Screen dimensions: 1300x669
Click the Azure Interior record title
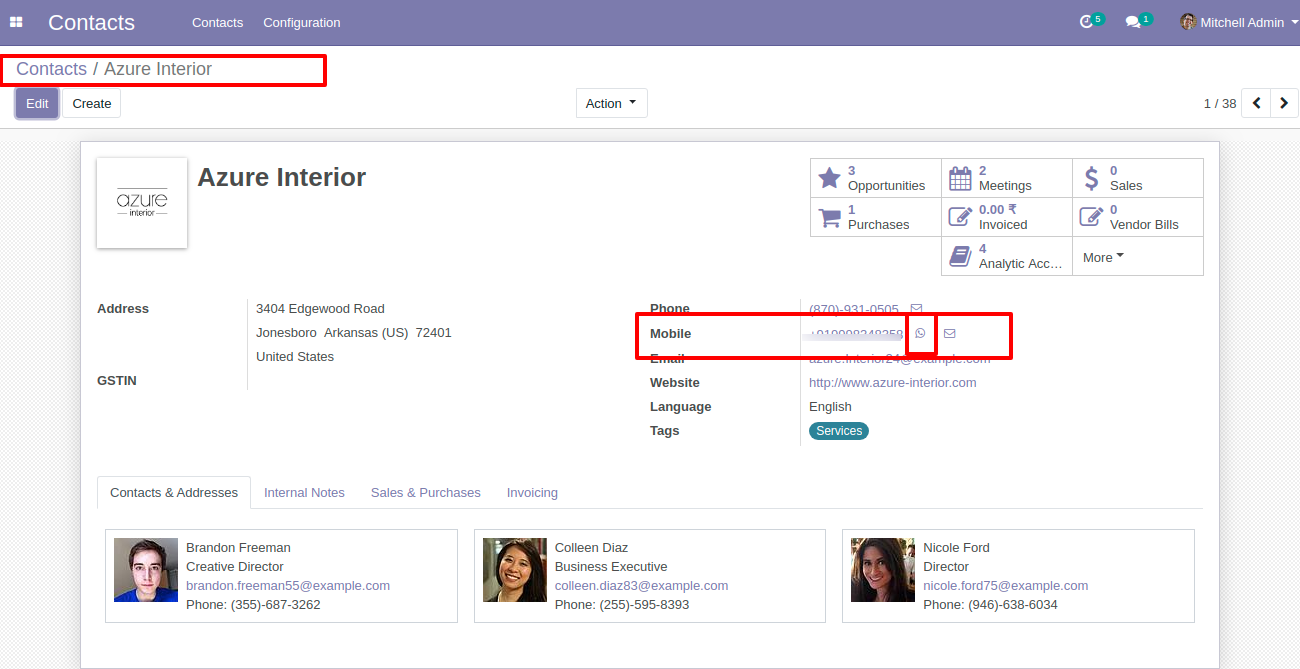(x=281, y=177)
